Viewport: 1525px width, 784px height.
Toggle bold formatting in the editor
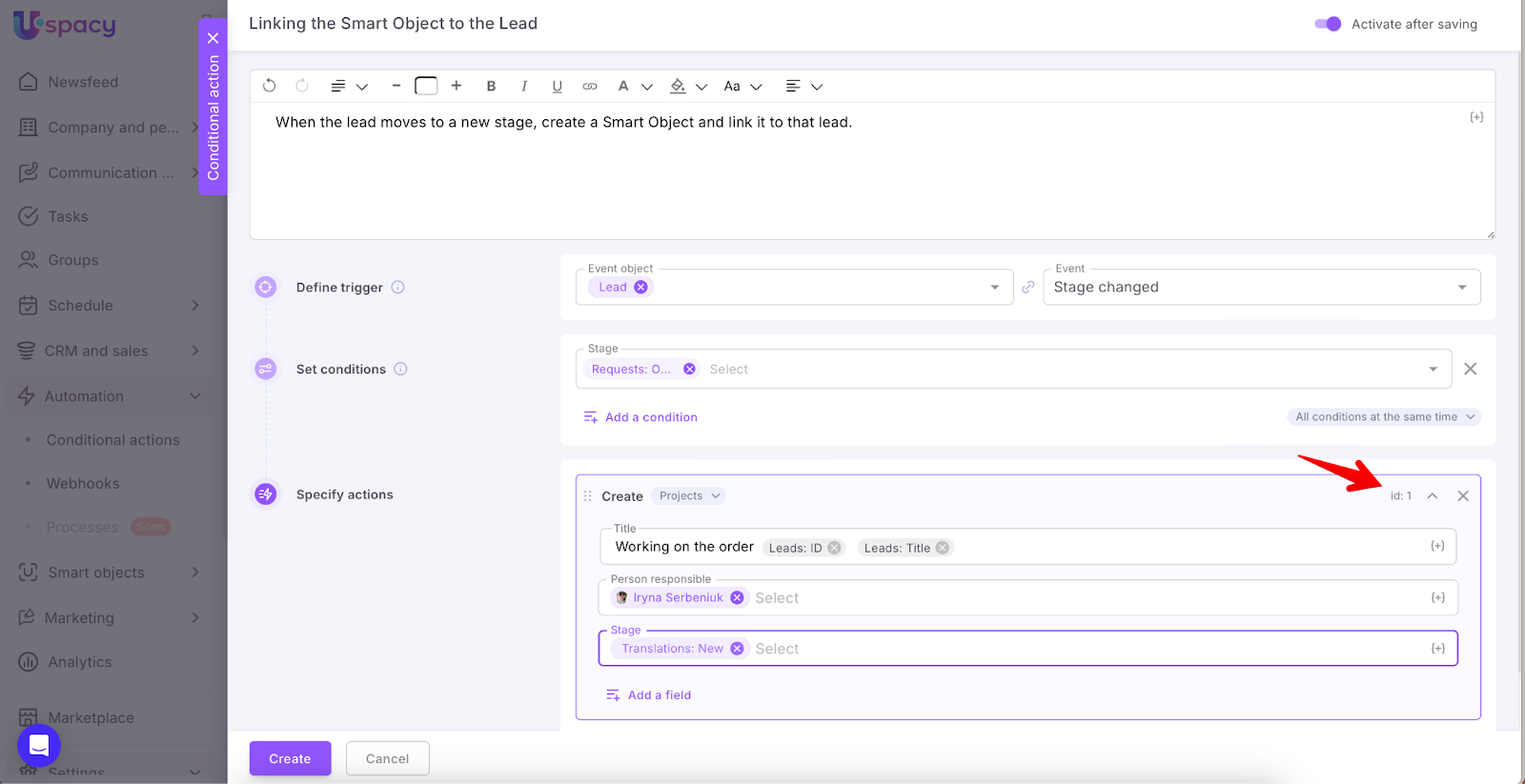point(491,86)
